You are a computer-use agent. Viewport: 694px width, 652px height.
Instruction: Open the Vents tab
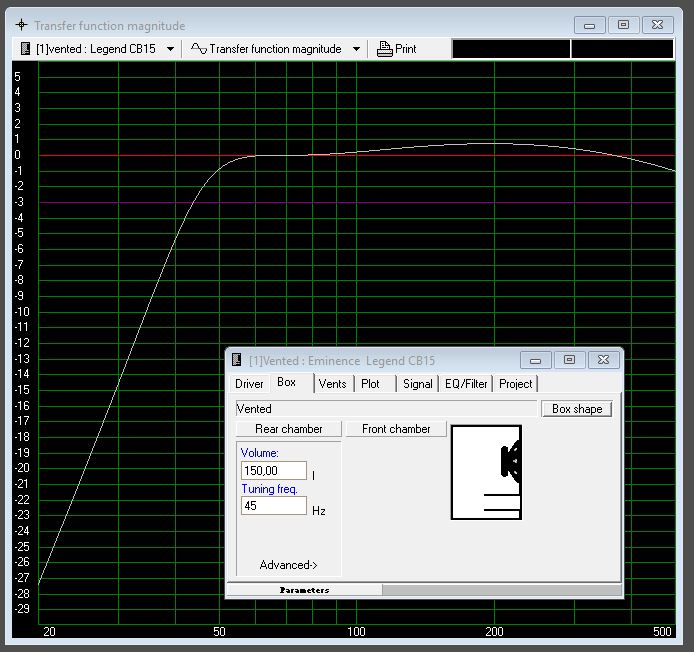tap(332, 384)
